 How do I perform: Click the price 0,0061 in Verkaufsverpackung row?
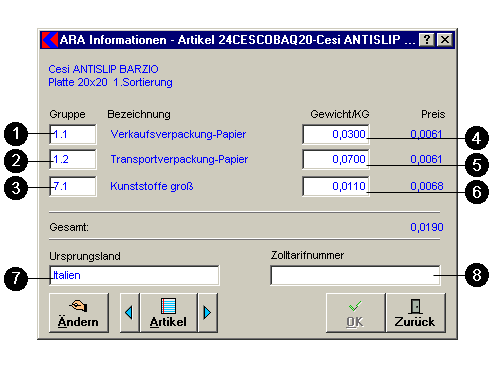[426, 134]
